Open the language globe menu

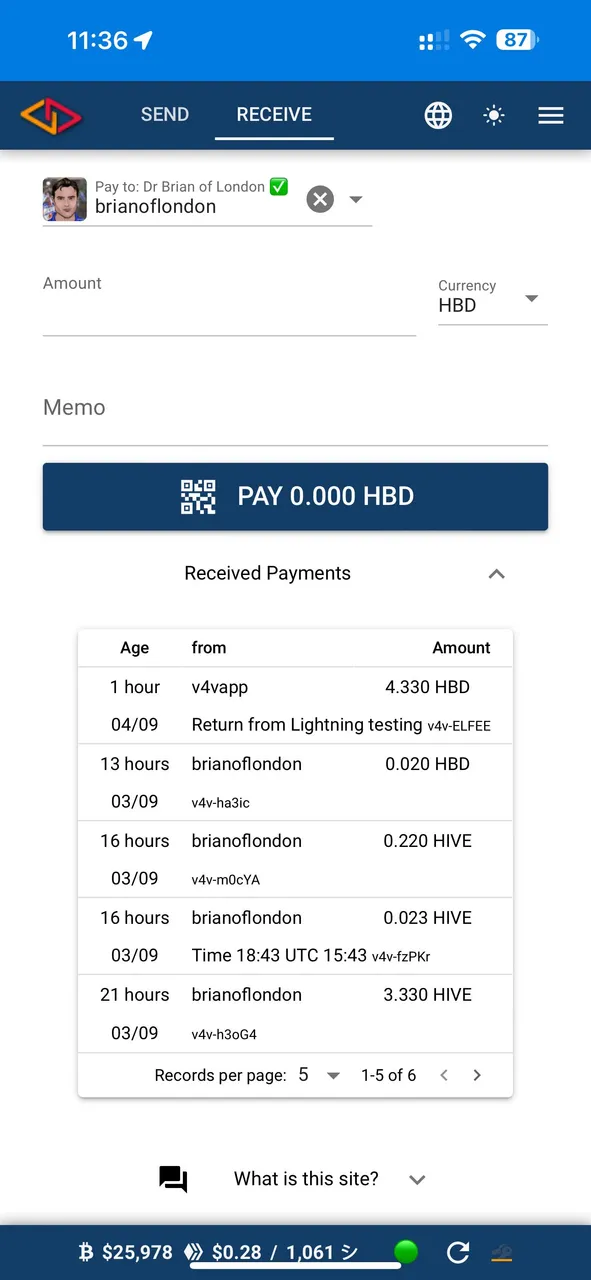coord(438,115)
